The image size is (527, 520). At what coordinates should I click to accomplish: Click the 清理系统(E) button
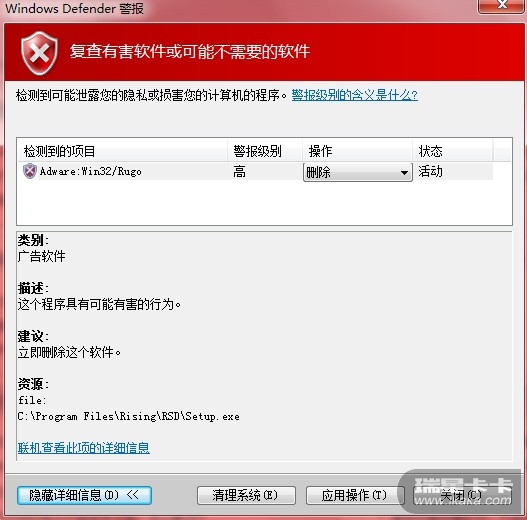(x=246, y=495)
